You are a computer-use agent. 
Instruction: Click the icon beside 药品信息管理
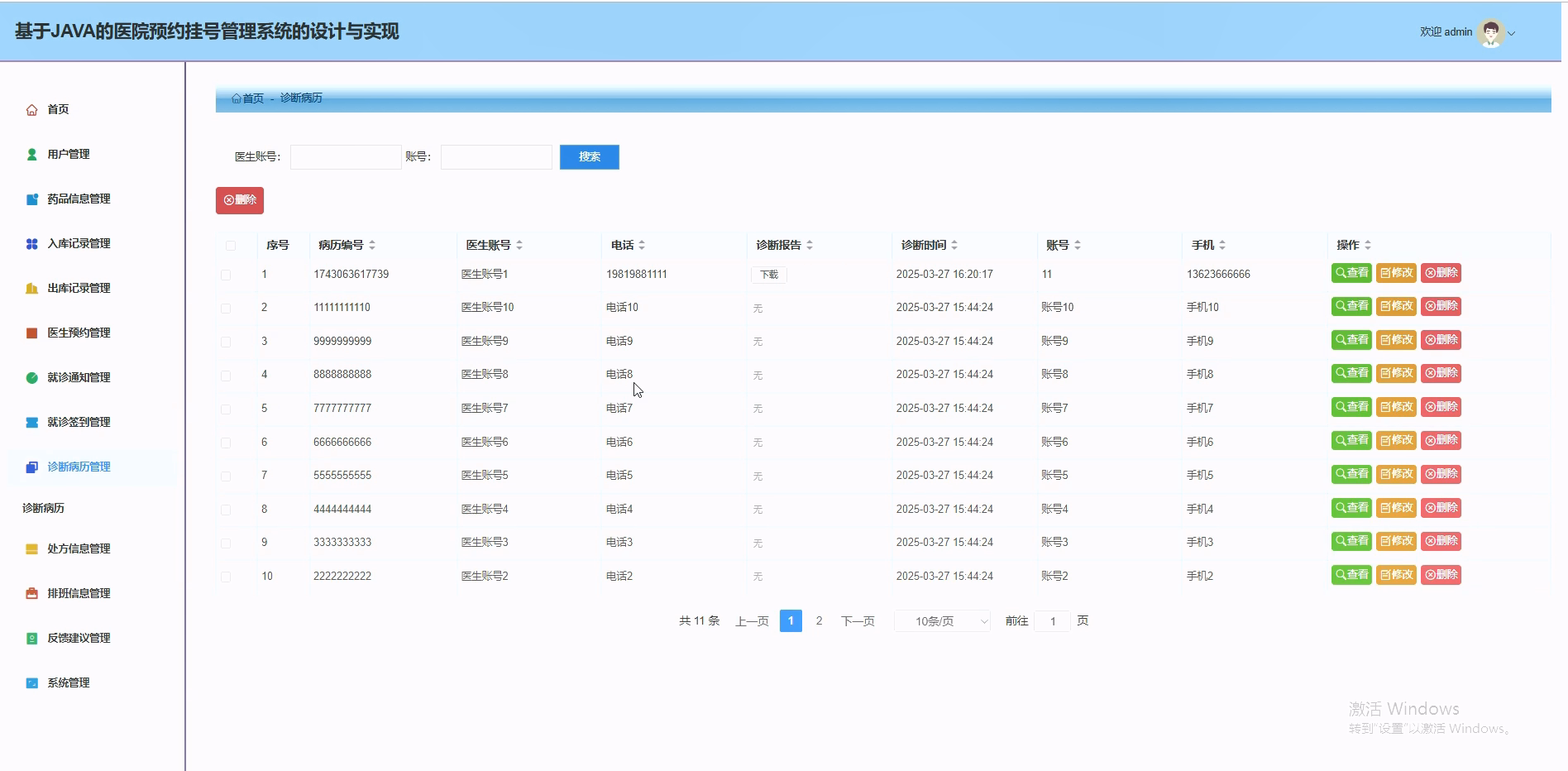tap(31, 199)
